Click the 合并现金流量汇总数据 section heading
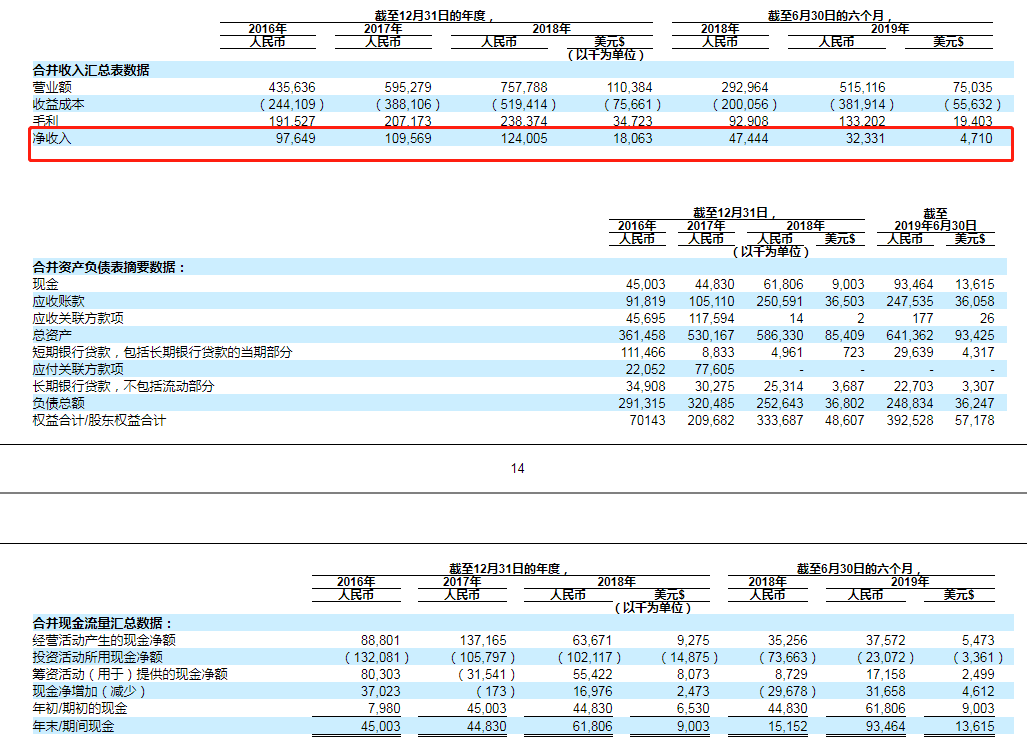 pos(103,622)
